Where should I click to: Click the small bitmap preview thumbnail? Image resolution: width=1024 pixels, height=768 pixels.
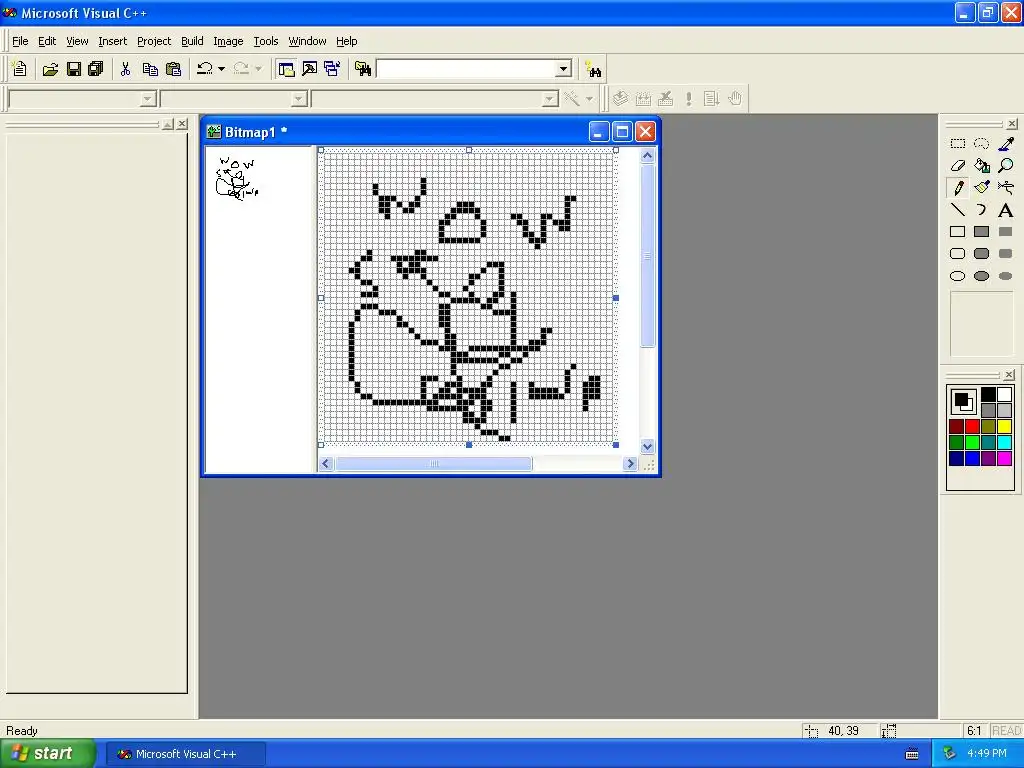pyautogui.click(x=237, y=178)
